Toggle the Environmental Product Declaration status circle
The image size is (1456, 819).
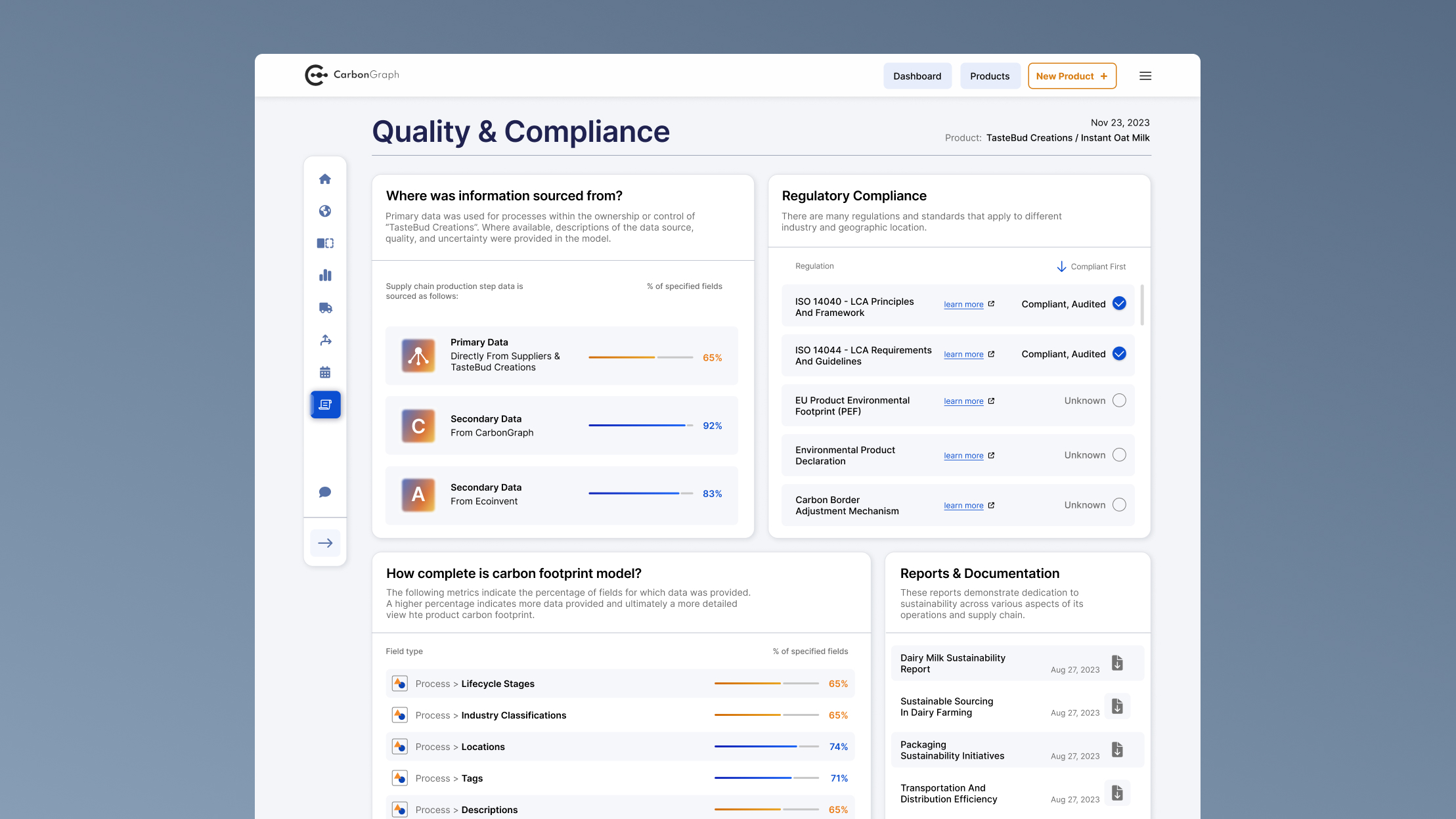(x=1119, y=454)
